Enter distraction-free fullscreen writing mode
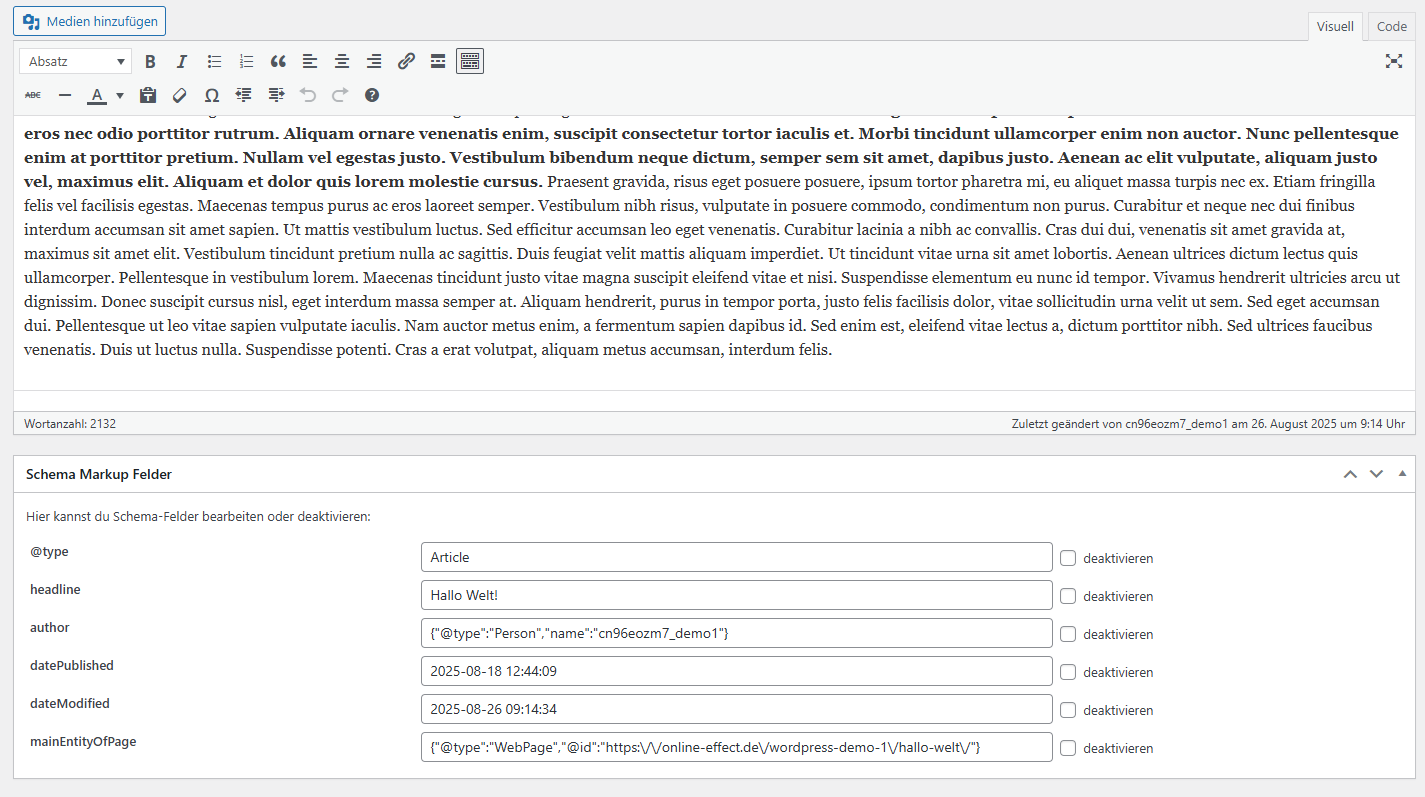 (x=1394, y=61)
